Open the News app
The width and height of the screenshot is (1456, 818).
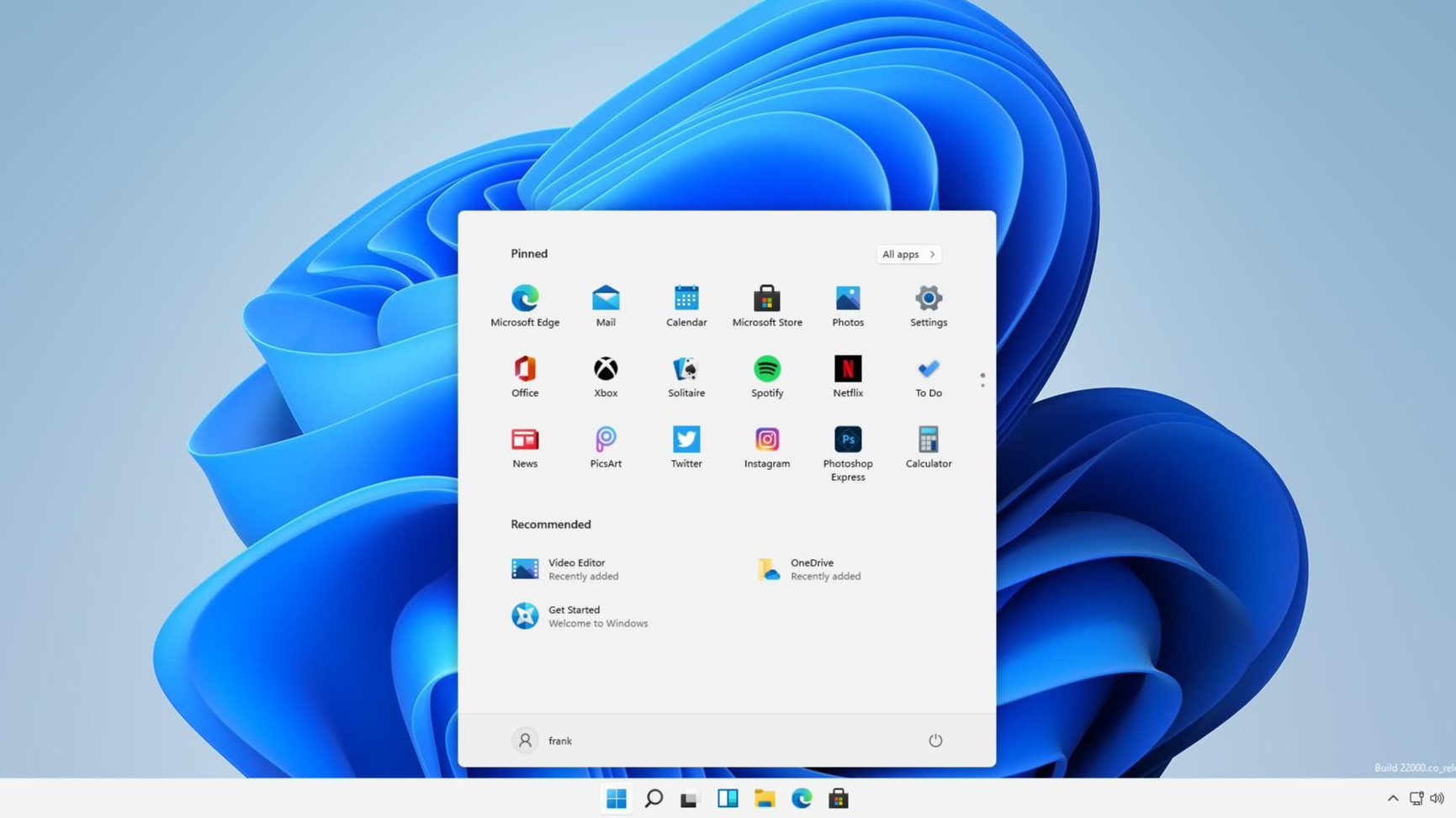click(x=525, y=447)
